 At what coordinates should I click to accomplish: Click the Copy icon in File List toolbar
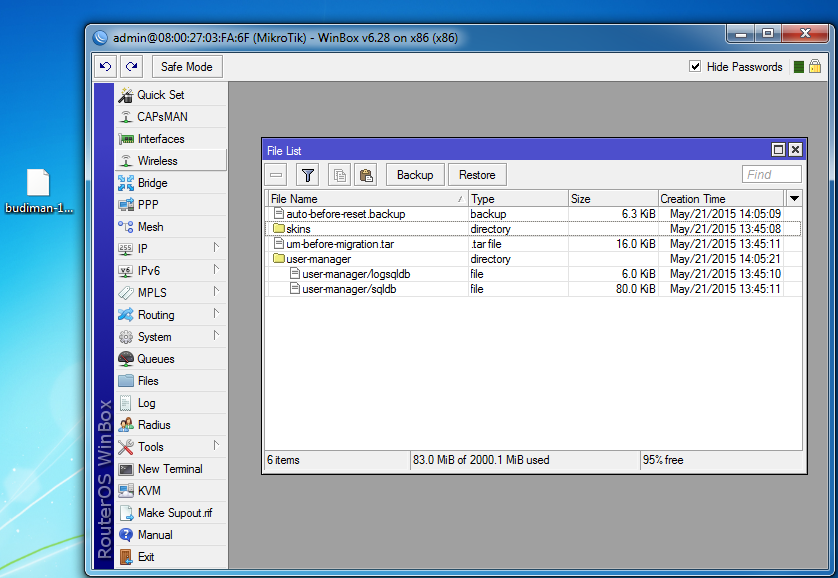pos(339,175)
